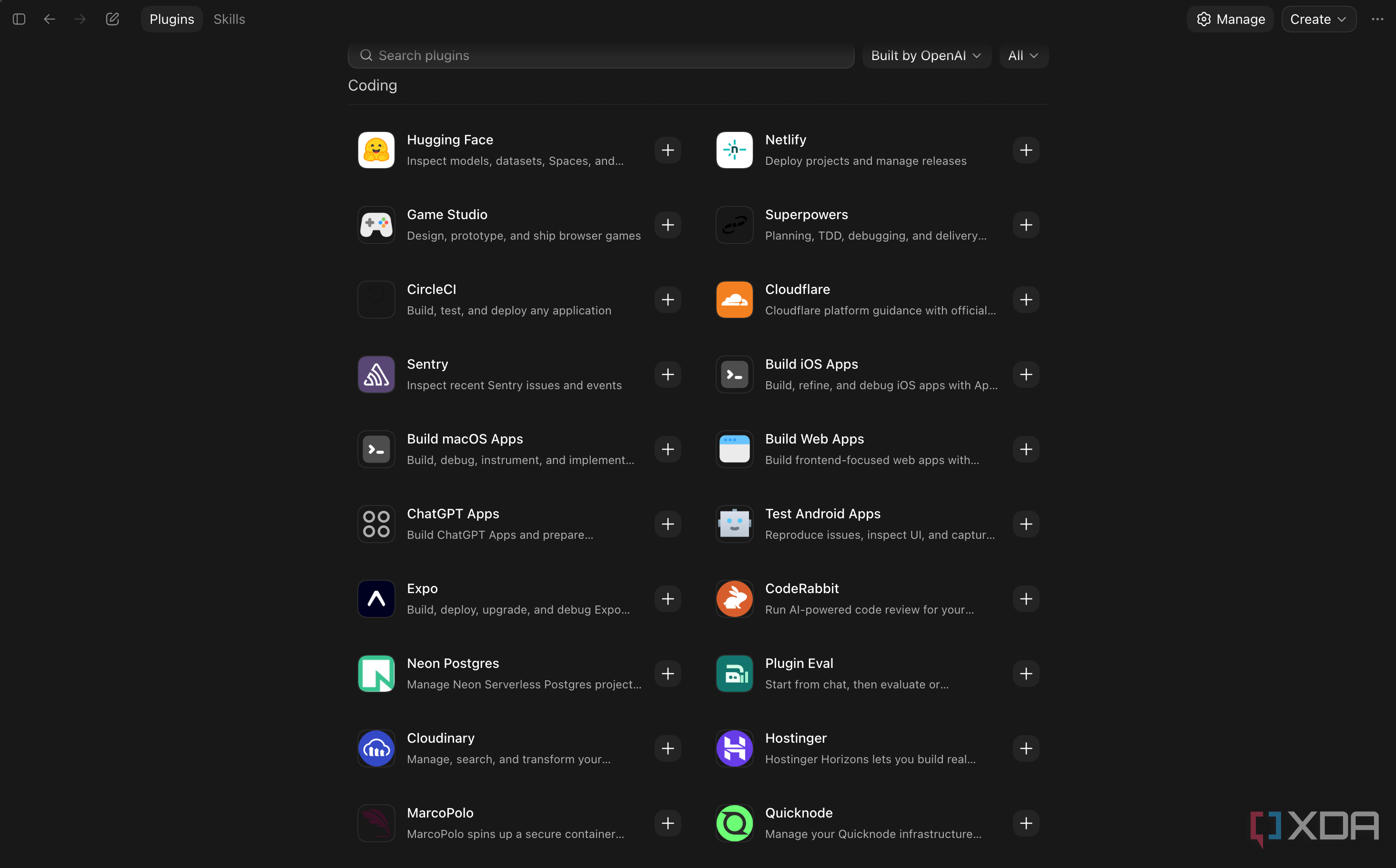The image size is (1396, 868).
Task: Toggle the sidebar panel icon
Action: tap(19, 19)
